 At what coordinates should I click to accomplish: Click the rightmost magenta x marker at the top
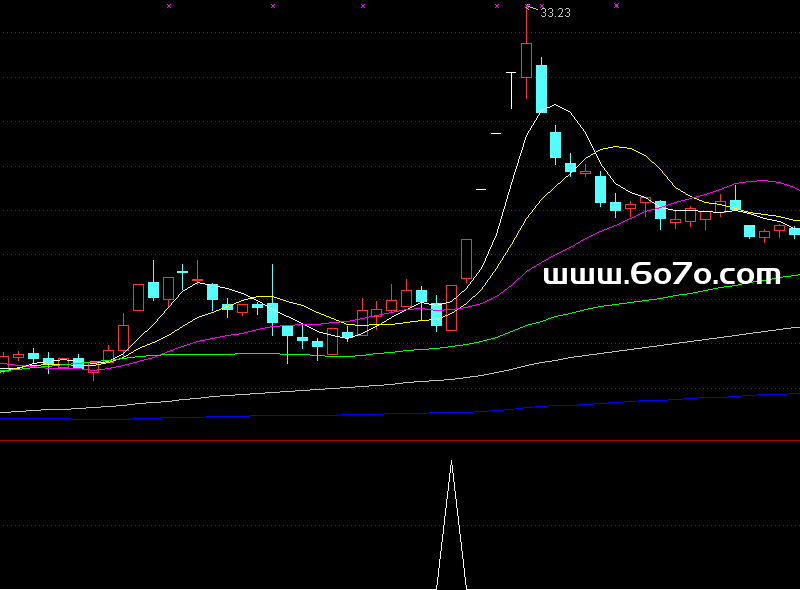pos(616,6)
